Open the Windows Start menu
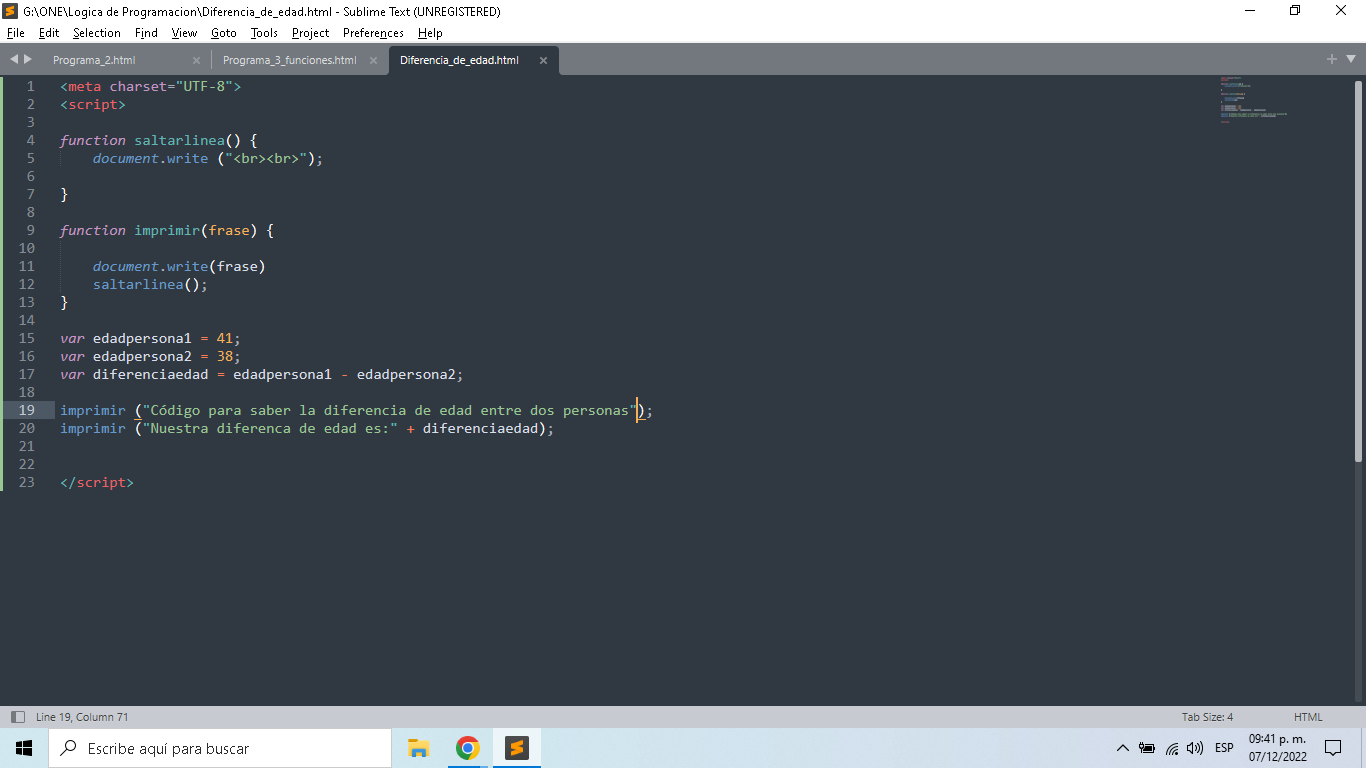Viewport: 1366px width, 768px height. 24,748
